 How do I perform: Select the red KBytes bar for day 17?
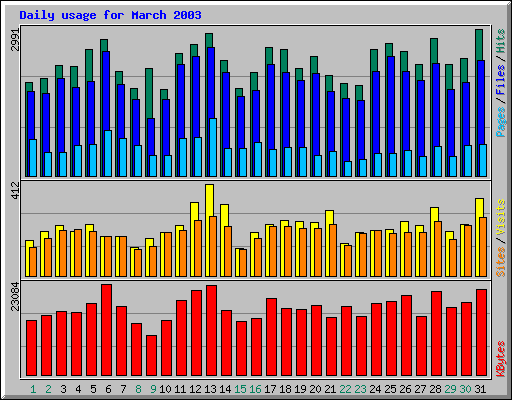coord(272,337)
